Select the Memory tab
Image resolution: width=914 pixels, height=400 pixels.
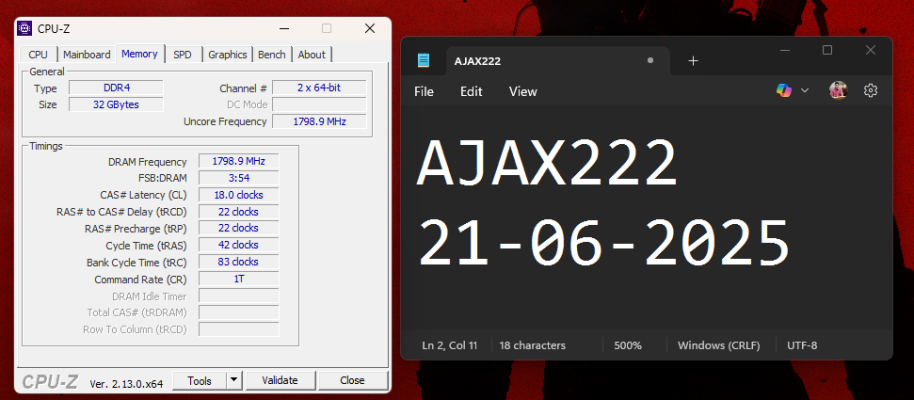(139, 54)
